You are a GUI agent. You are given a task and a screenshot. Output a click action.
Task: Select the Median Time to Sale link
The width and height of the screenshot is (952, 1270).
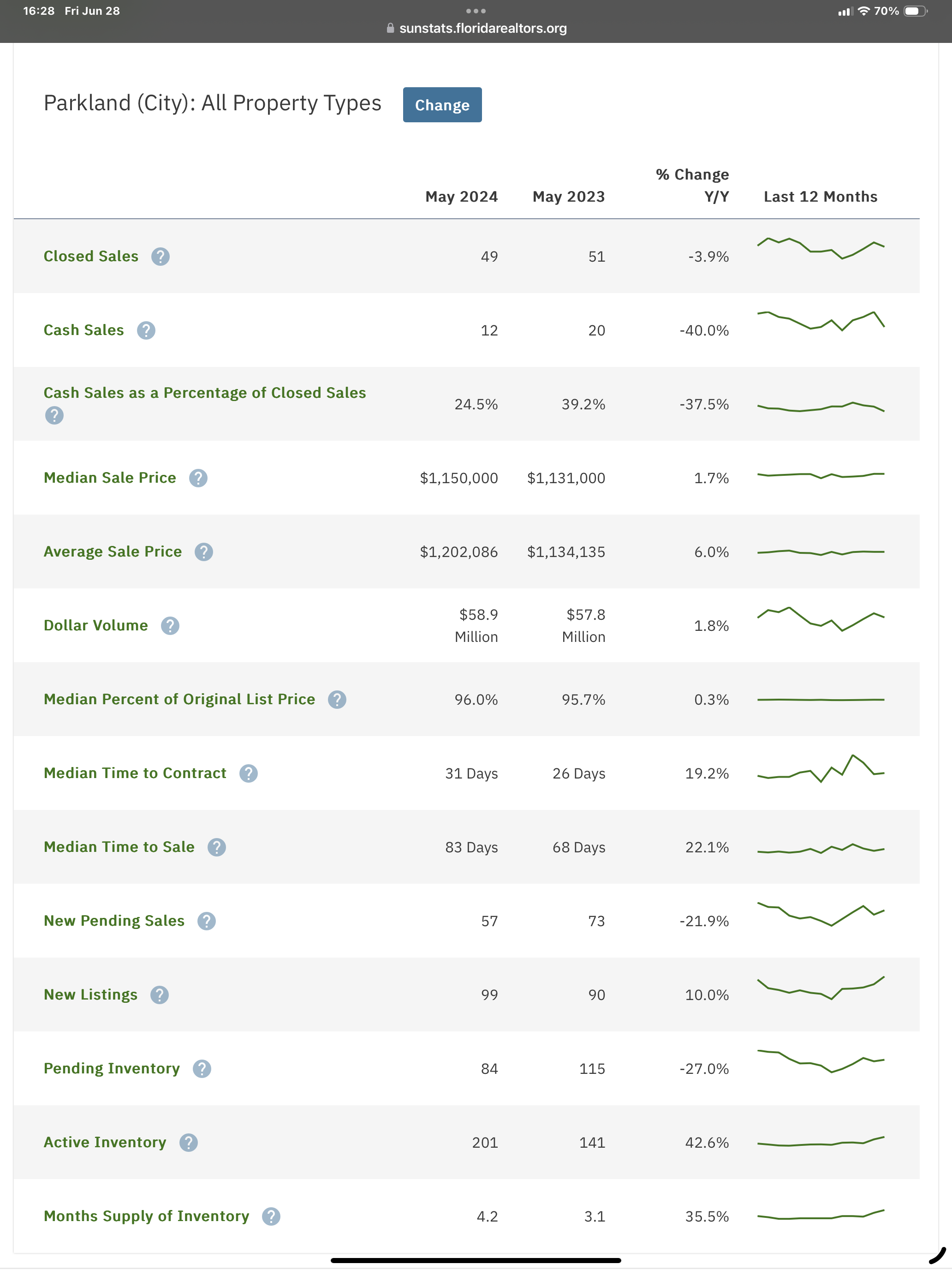click(119, 847)
